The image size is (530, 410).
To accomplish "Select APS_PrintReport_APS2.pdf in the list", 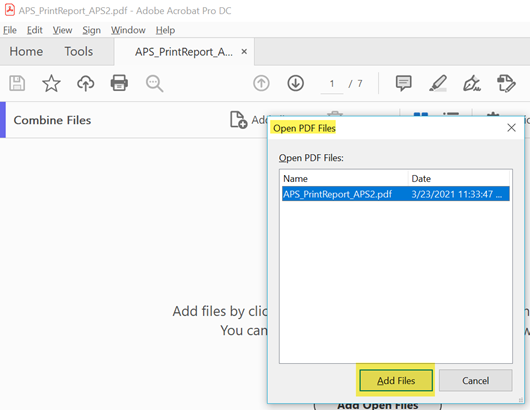I will pyautogui.click(x=395, y=194).
